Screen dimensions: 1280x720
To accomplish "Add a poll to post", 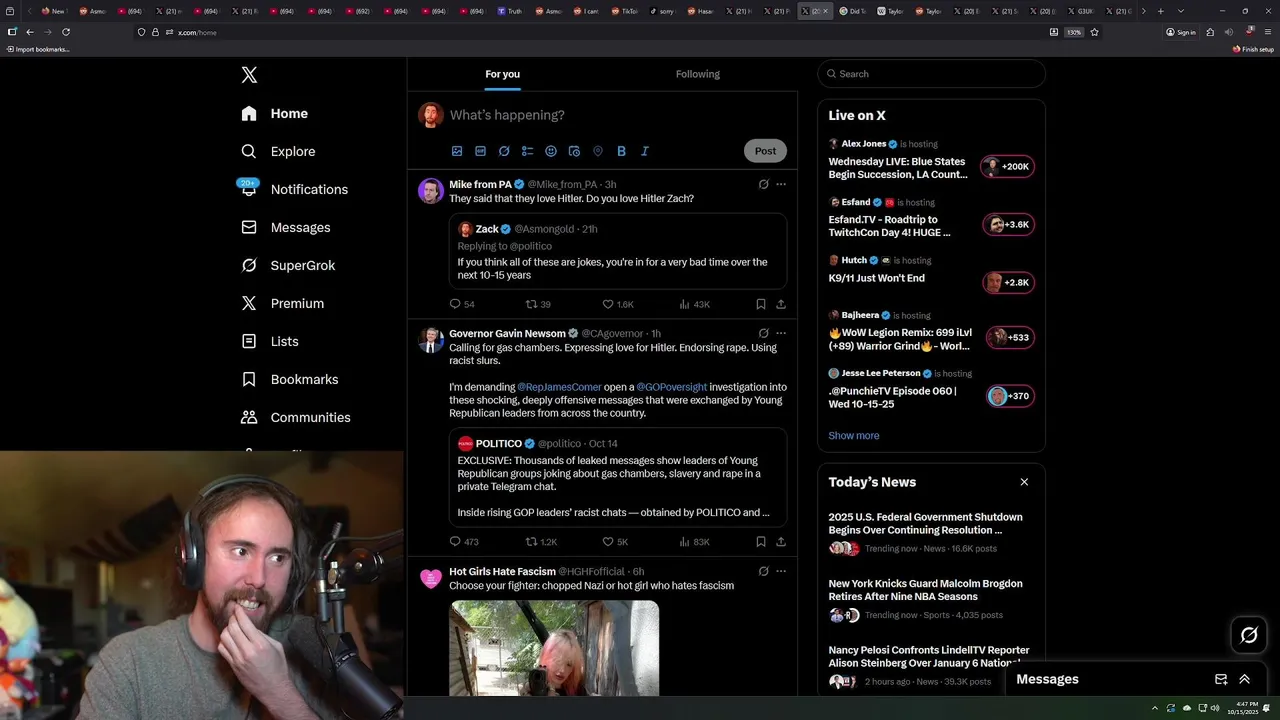I will point(527,151).
